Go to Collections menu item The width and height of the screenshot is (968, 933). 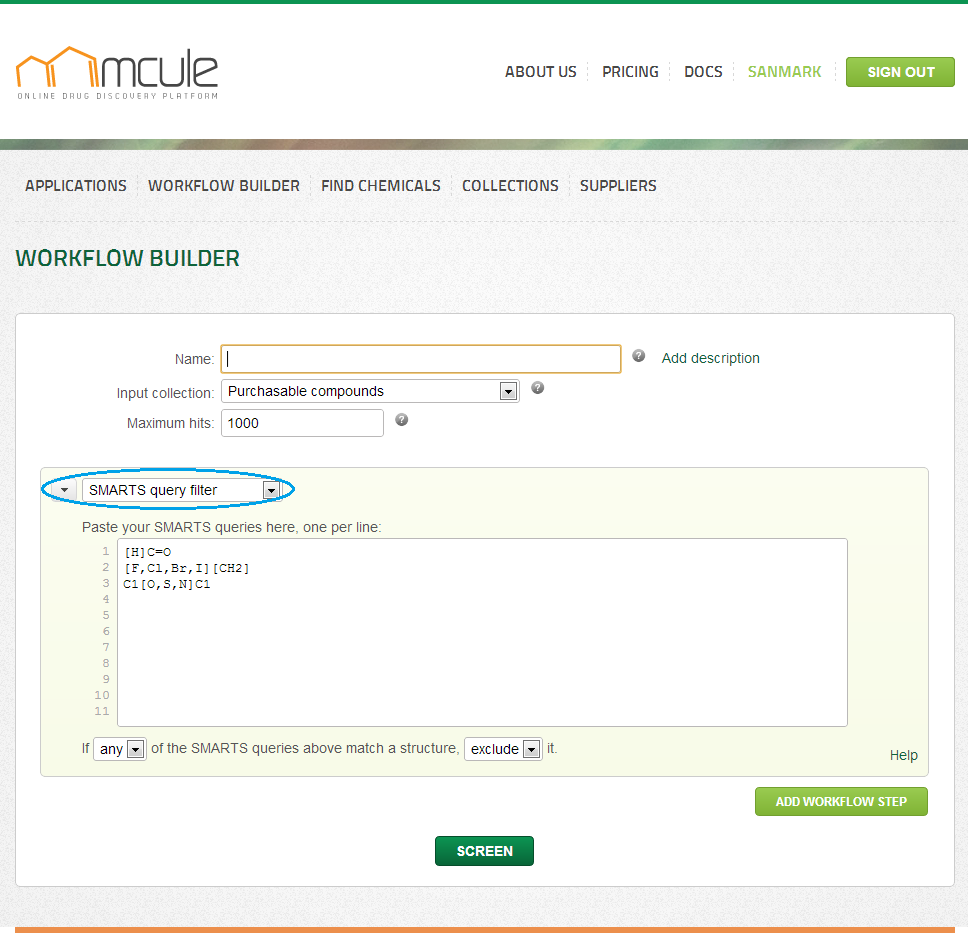tap(510, 186)
